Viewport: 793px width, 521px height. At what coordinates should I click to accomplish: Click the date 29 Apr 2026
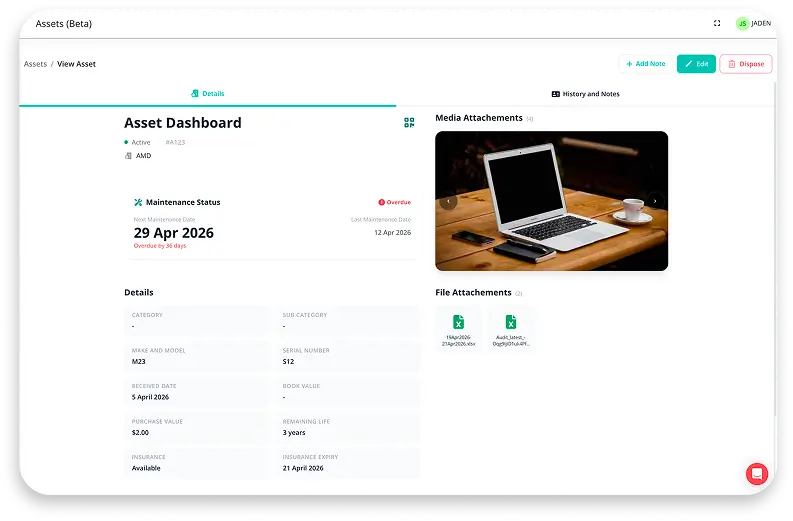tap(173, 233)
